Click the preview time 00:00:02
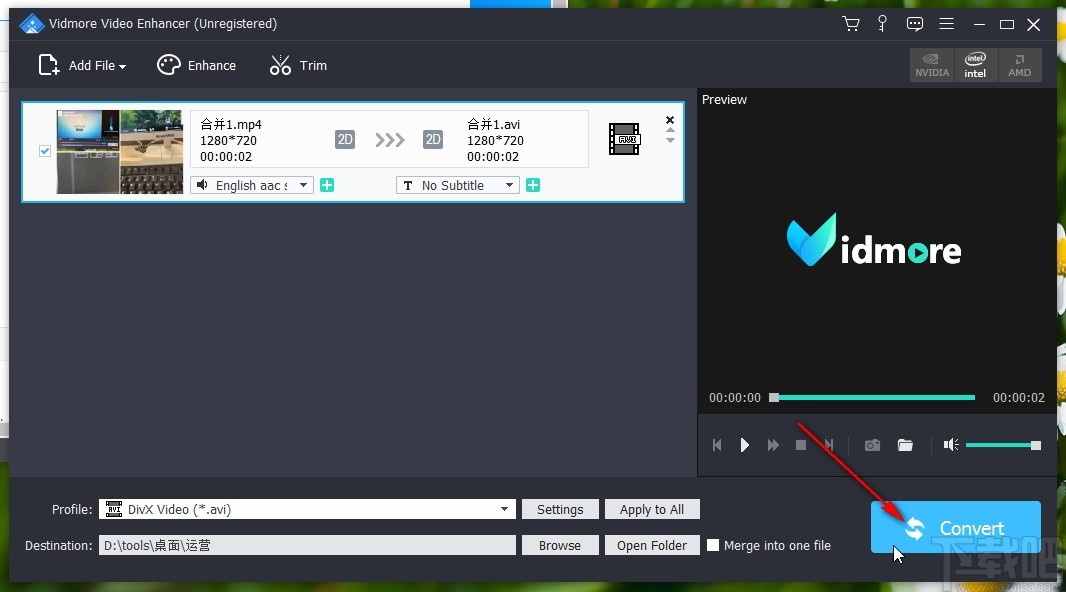The height and width of the screenshot is (592, 1066). click(x=1018, y=398)
